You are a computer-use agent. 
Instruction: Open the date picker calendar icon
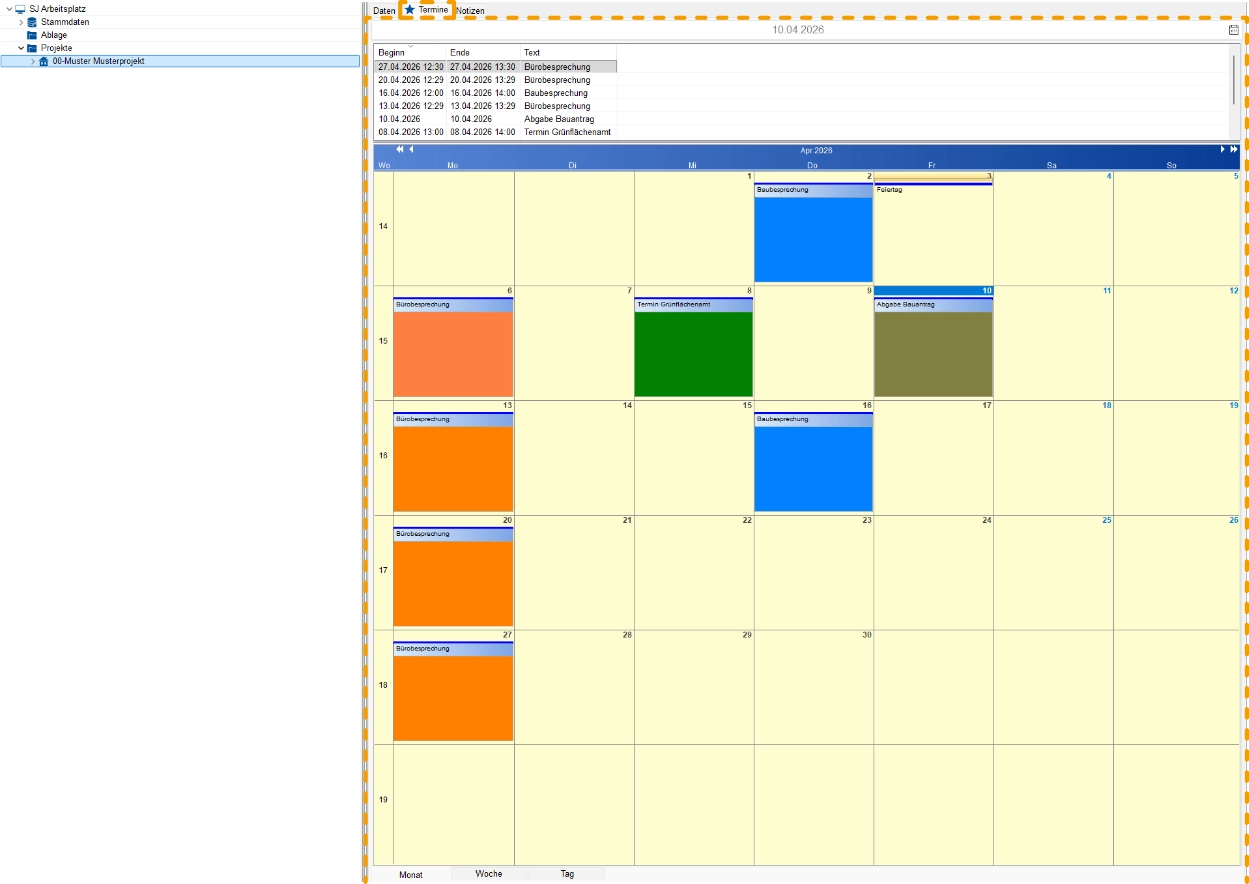1233,30
